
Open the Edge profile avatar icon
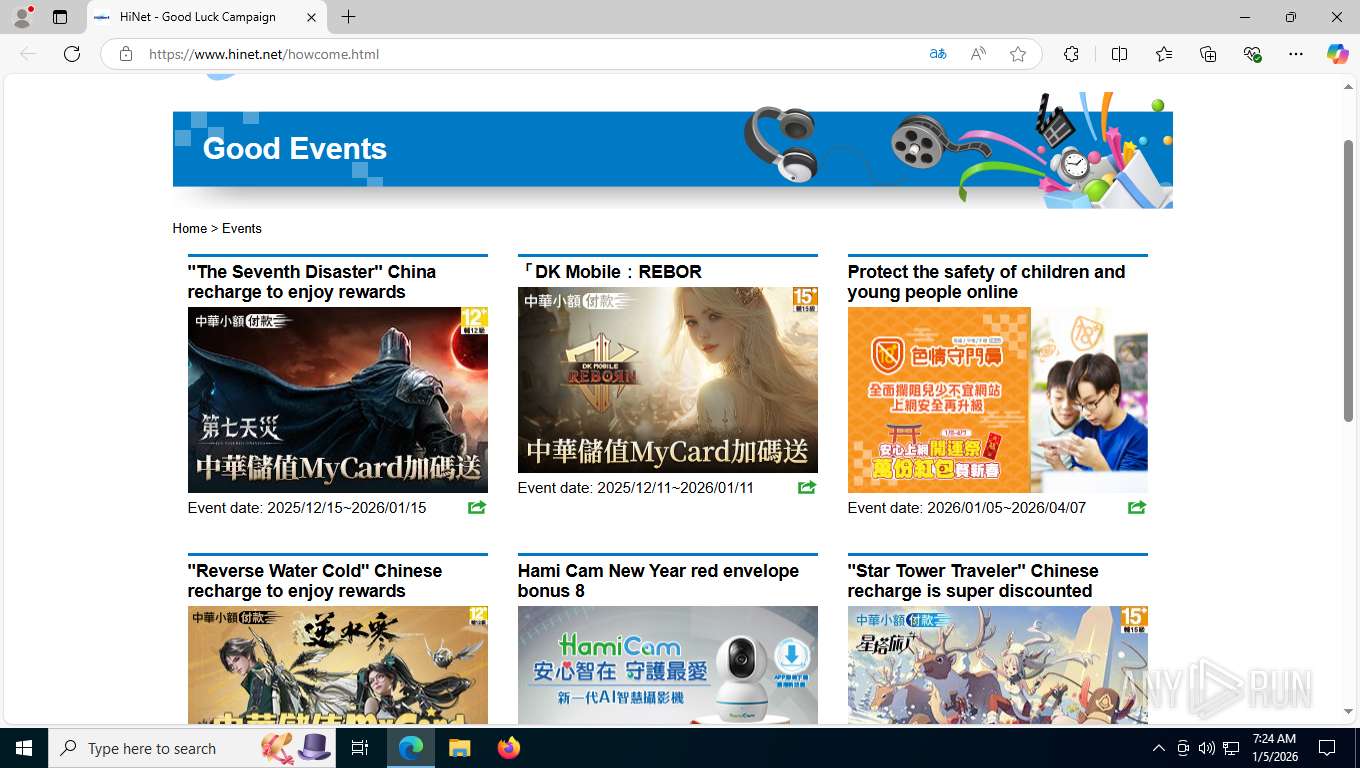tap(21, 17)
